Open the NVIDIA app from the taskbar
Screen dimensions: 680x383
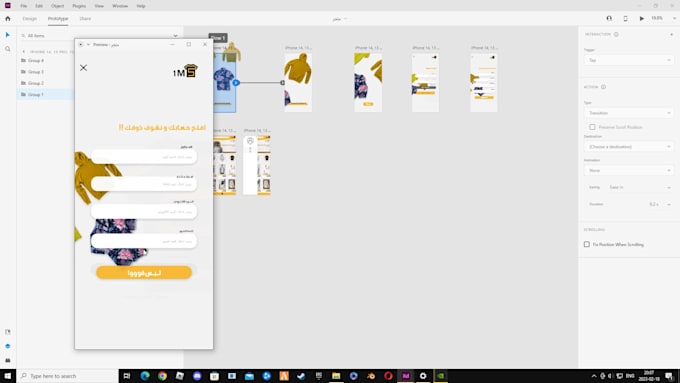tap(441, 376)
